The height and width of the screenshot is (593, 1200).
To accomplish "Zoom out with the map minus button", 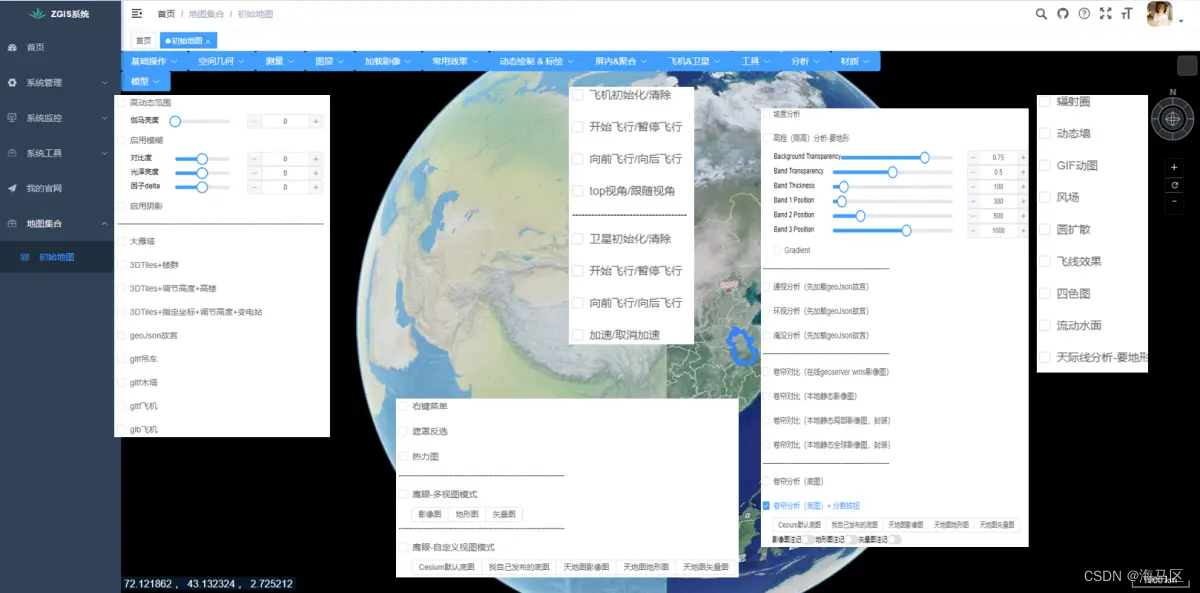I will (1174, 202).
